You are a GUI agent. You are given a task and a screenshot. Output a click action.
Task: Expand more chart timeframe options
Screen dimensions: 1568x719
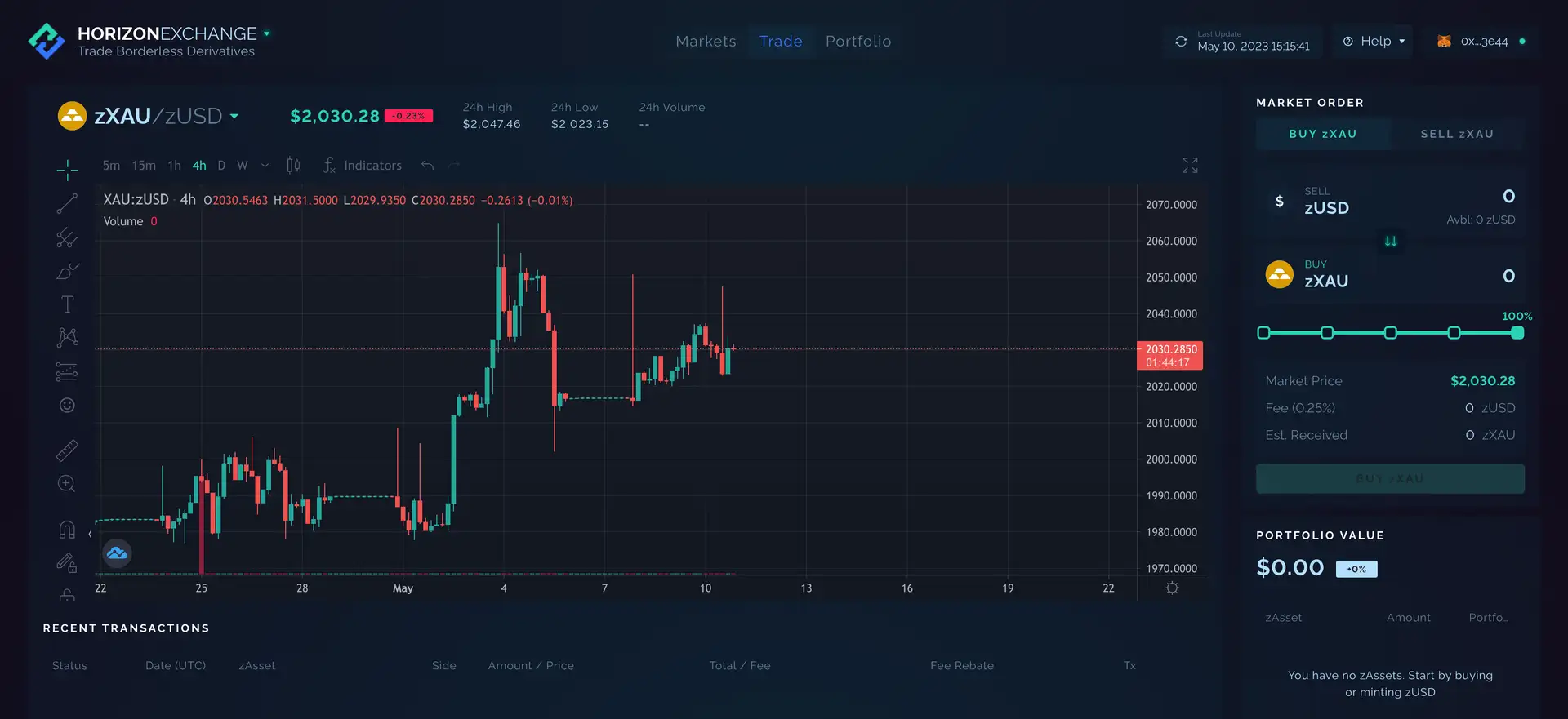265,166
